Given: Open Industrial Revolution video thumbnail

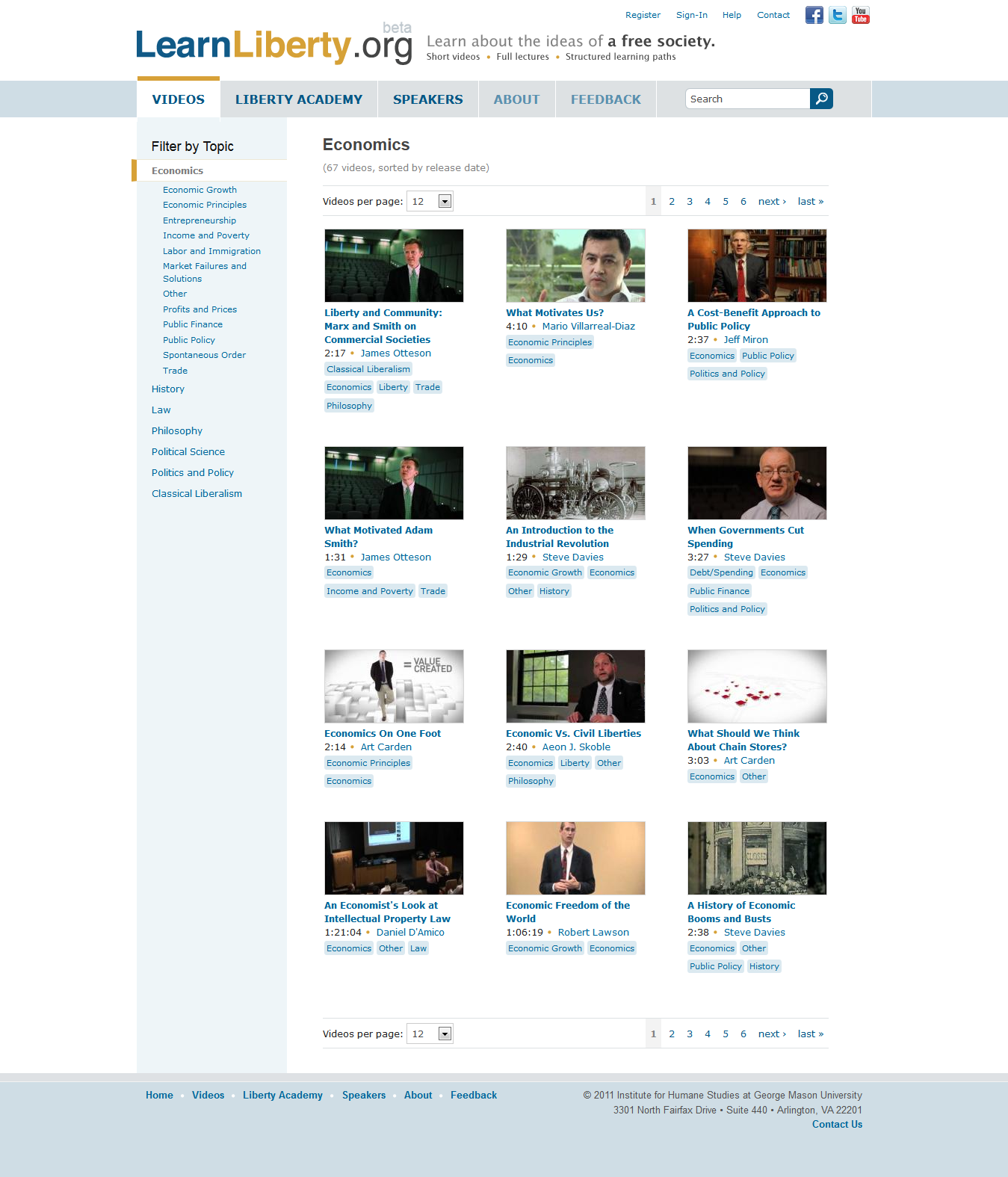Looking at the screenshot, I should (575, 483).
